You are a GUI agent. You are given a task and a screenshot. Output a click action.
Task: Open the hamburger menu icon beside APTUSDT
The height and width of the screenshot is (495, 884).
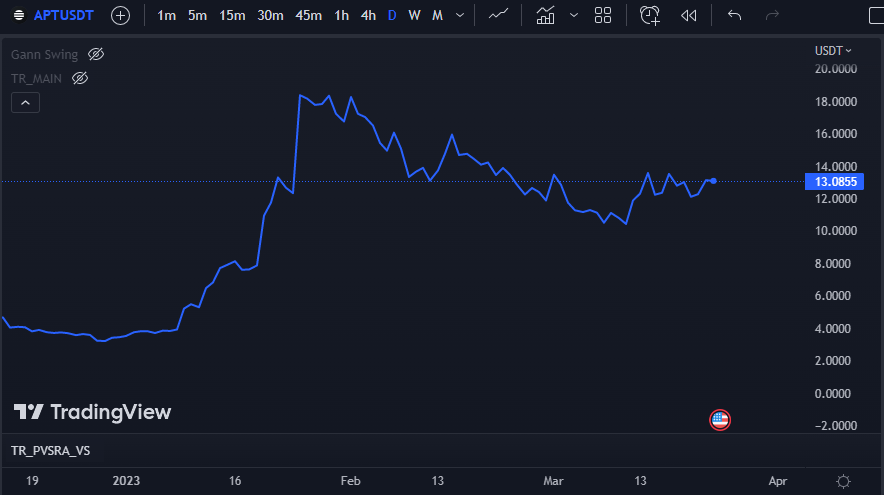click(19, 15)
